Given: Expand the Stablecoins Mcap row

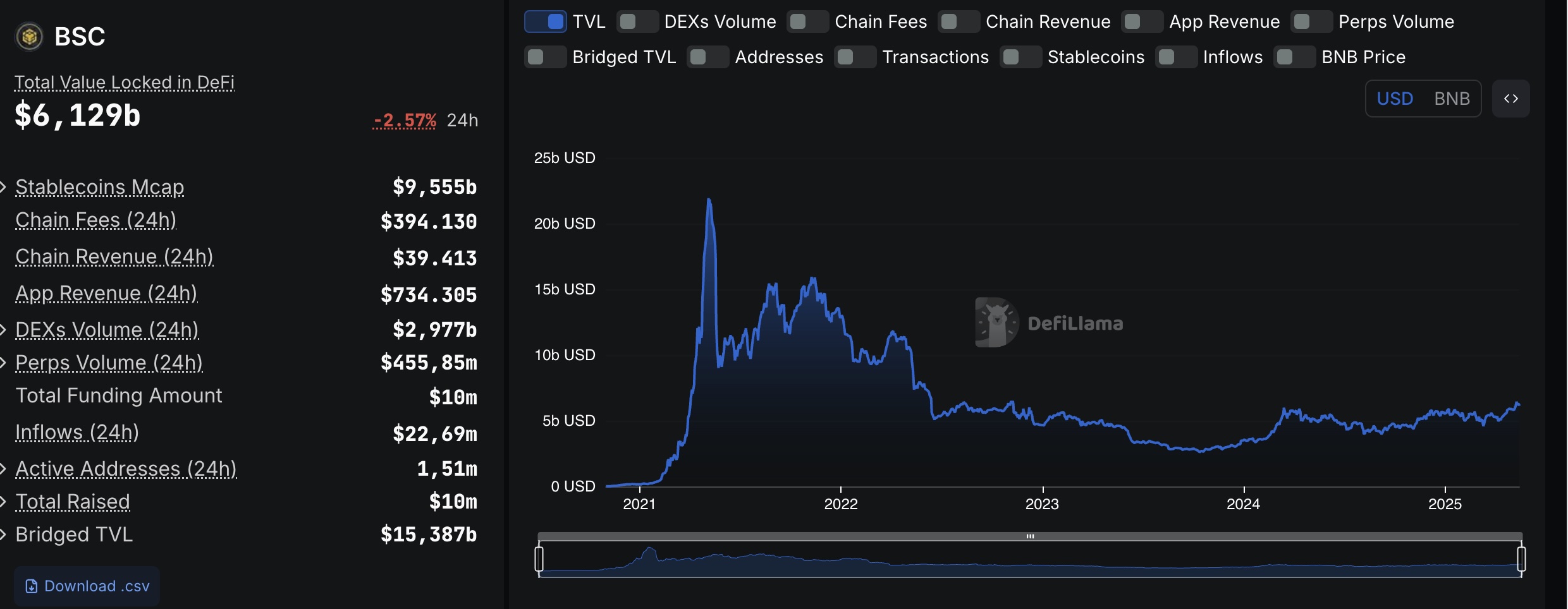Looking at the screenshot, I should point(3,187).
